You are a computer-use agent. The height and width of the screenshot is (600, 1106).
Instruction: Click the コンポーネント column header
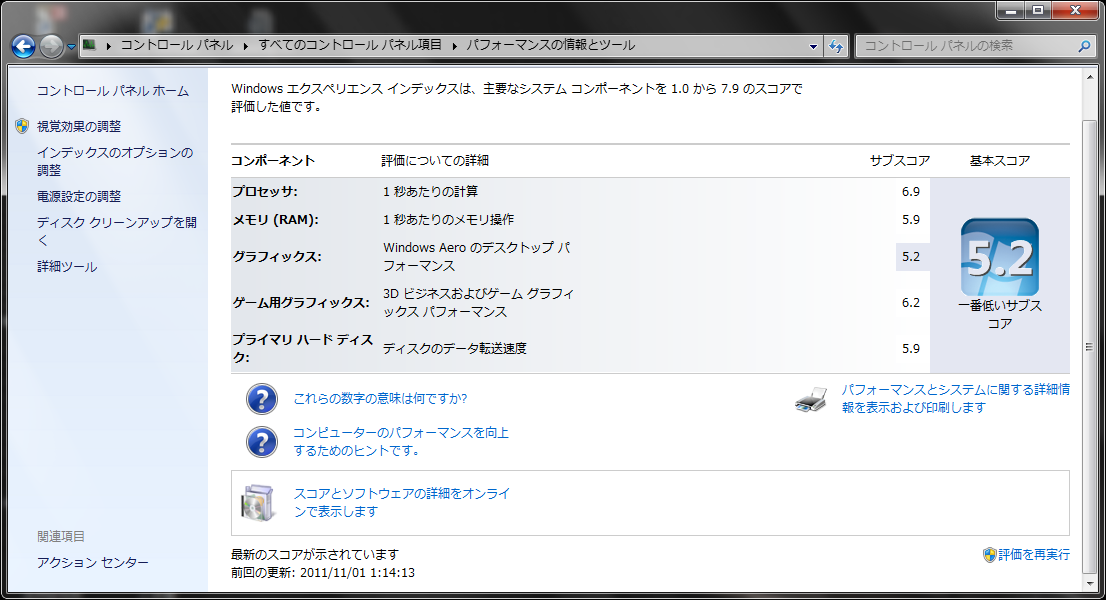(273, 161)
